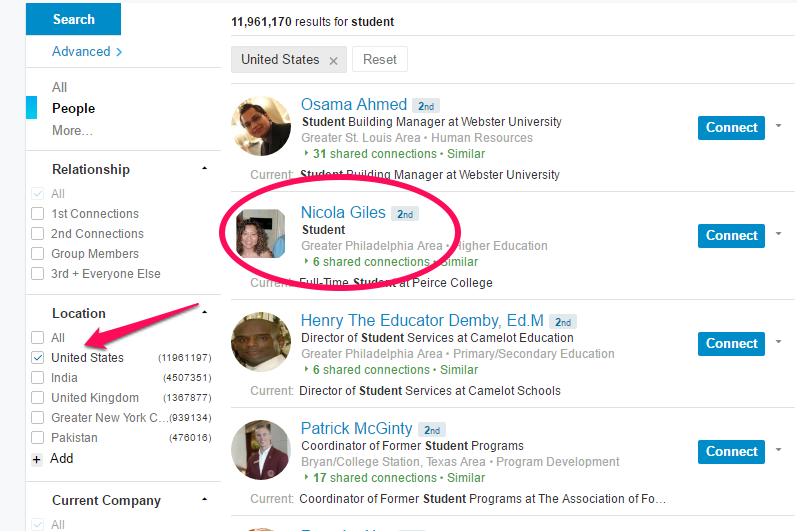Open dropdown arrow next to Henry Demby's Connect

coord(778,341)
